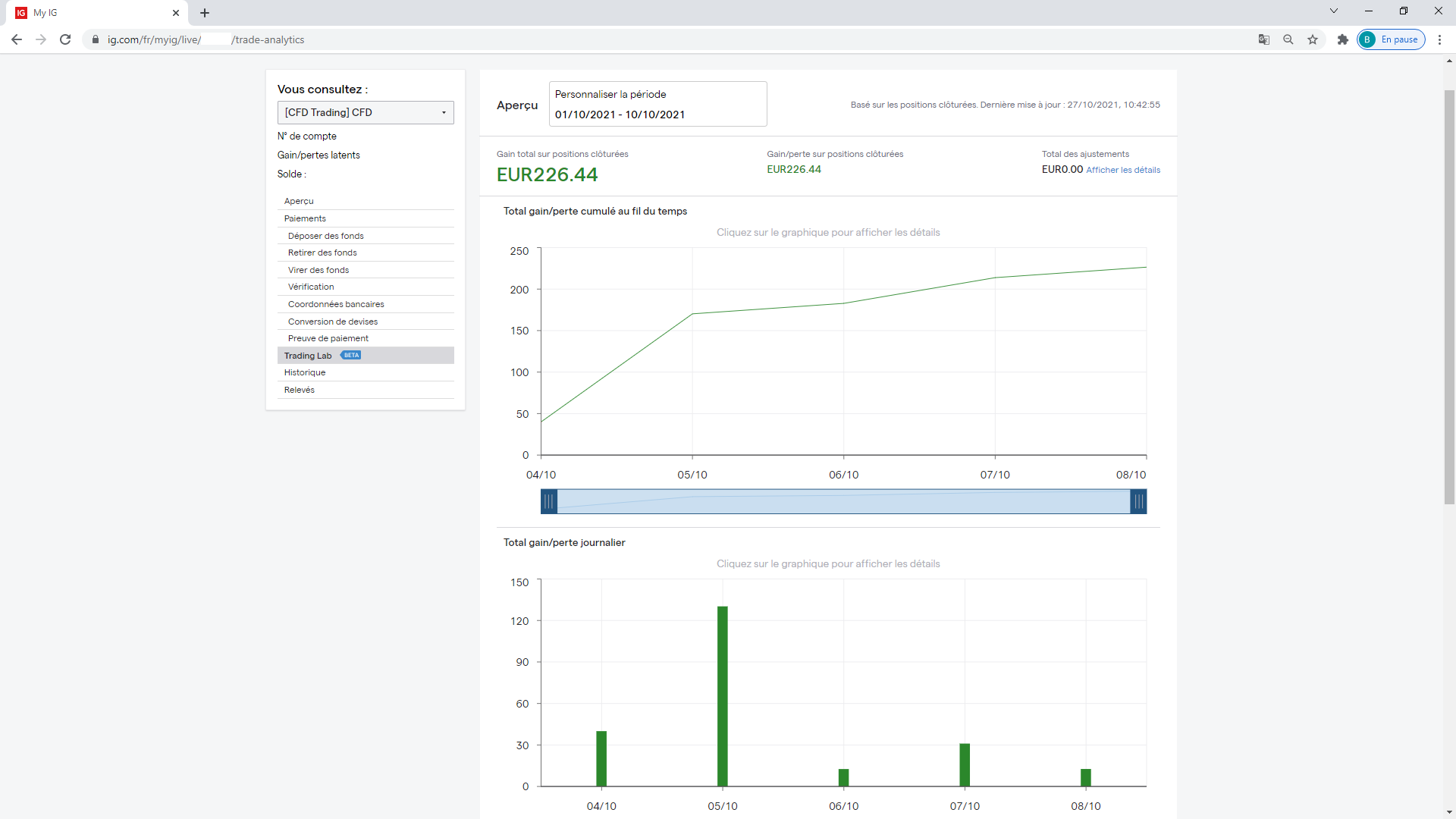
Task: Open Historique in the sidebar menu
Action: click(x=305, y=372)
